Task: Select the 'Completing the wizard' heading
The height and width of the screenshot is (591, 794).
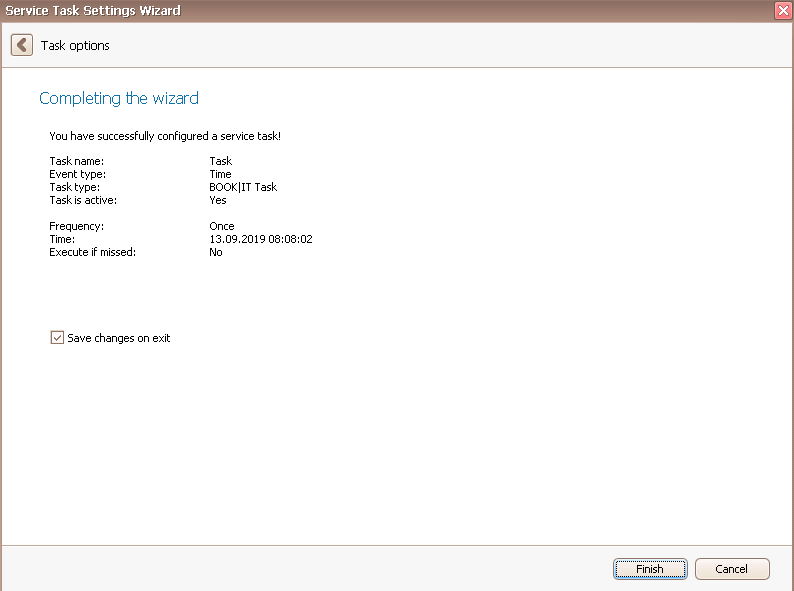Action: (x=119, y=98)
